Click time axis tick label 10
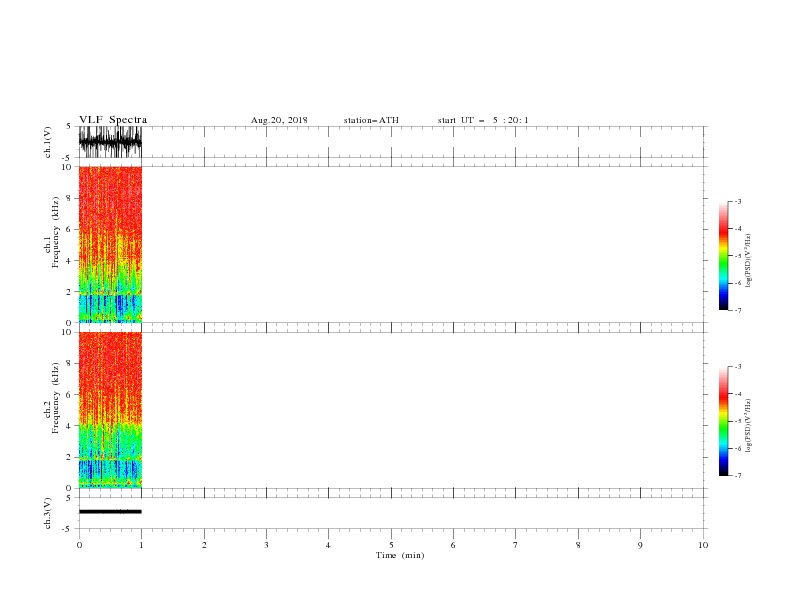The width and height of the screenshot is (792, 612). pyautogui.click(x=703, y=545)
